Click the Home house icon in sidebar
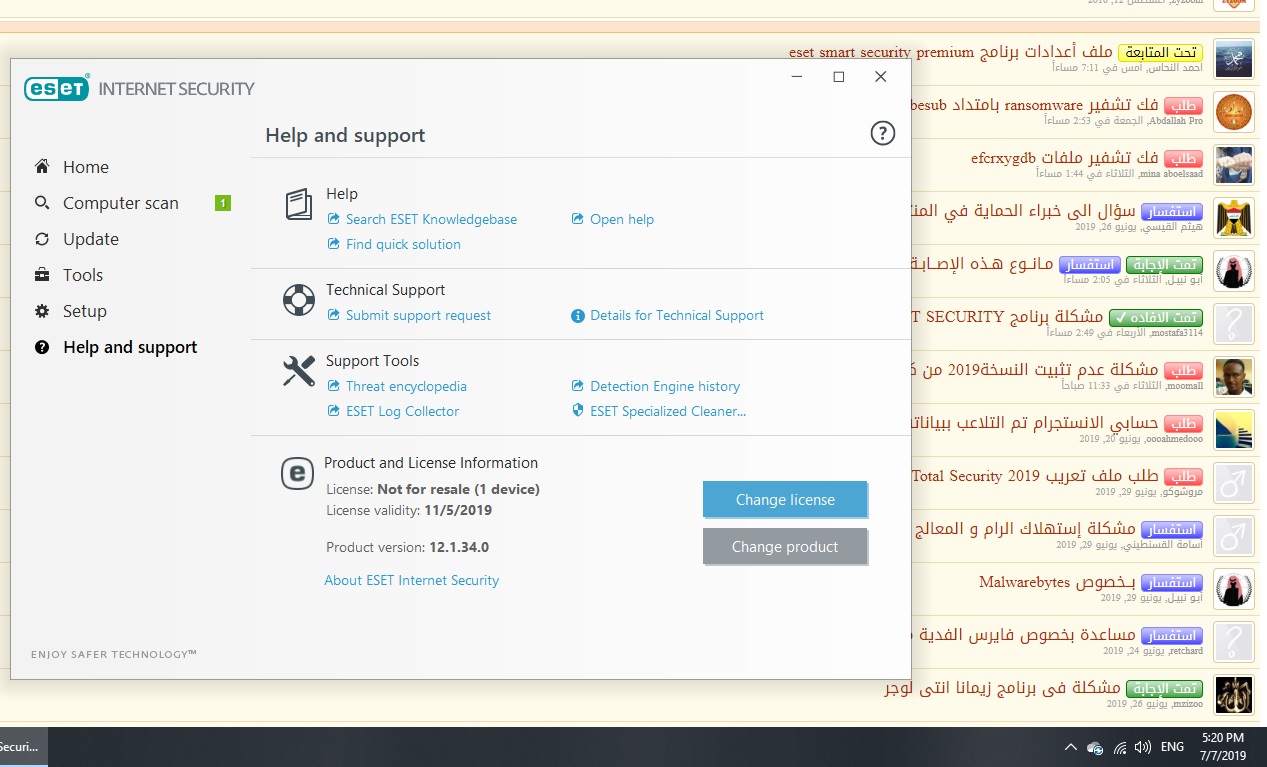The image size is (1267, 767). coord(42,166)
